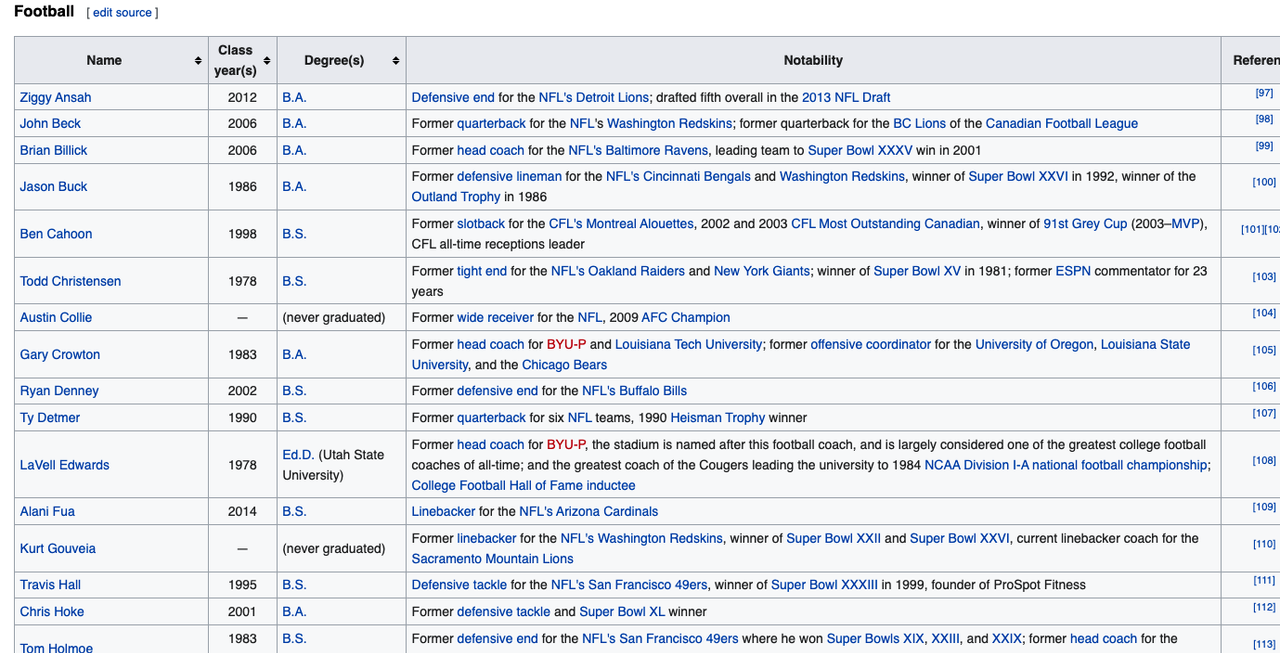Open the Heisman Trophy link
The width and height of the screenshot is (1280, 653).
(x=717, y=417)
